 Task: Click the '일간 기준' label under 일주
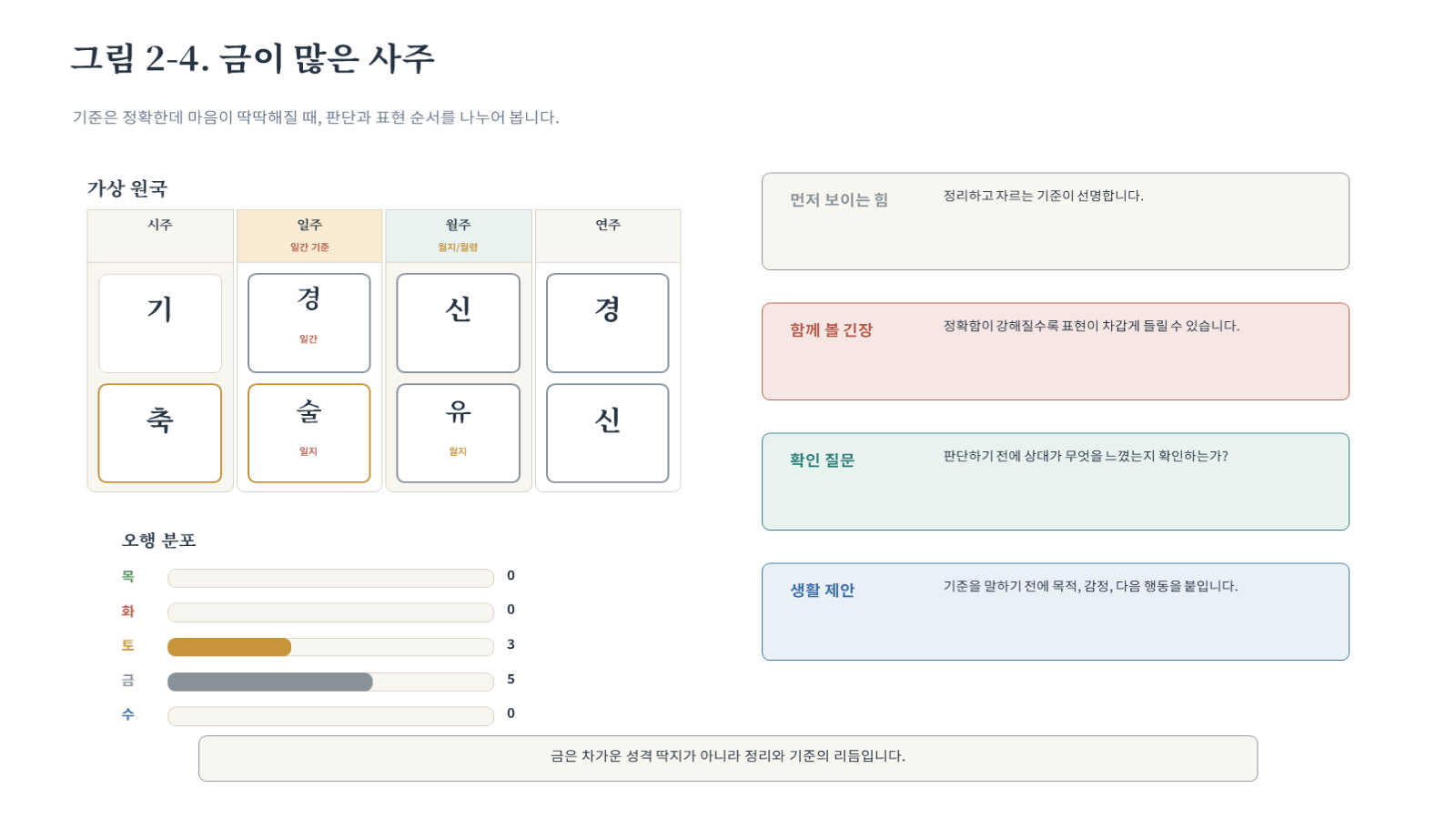point(309,248)
